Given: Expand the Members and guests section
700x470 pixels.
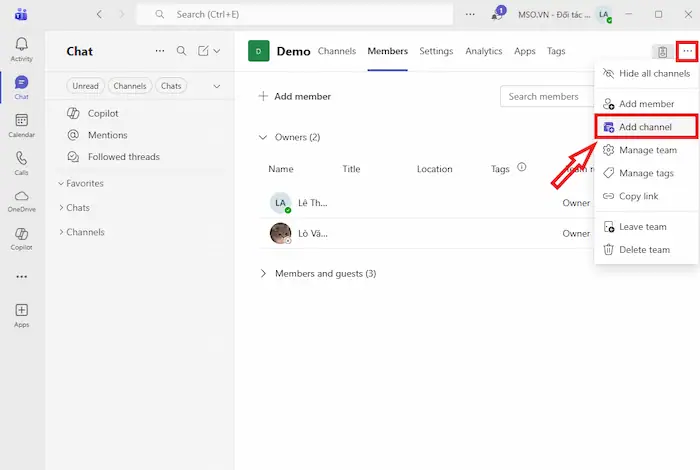Looking at the screenshot, I should click(x=264, y=273).
